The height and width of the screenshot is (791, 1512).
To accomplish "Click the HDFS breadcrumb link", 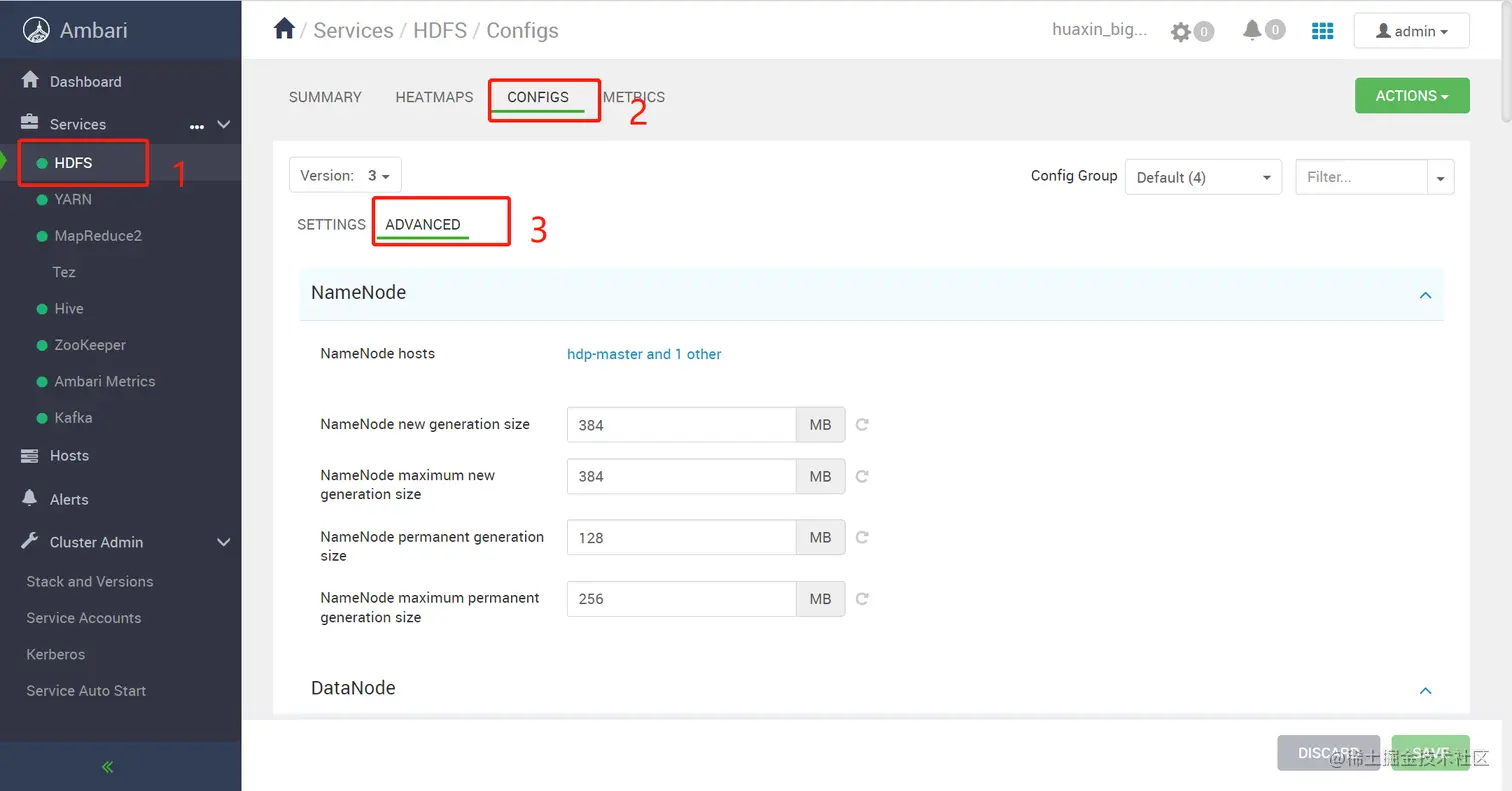I will pyautogui.click(x=440, y=30).
